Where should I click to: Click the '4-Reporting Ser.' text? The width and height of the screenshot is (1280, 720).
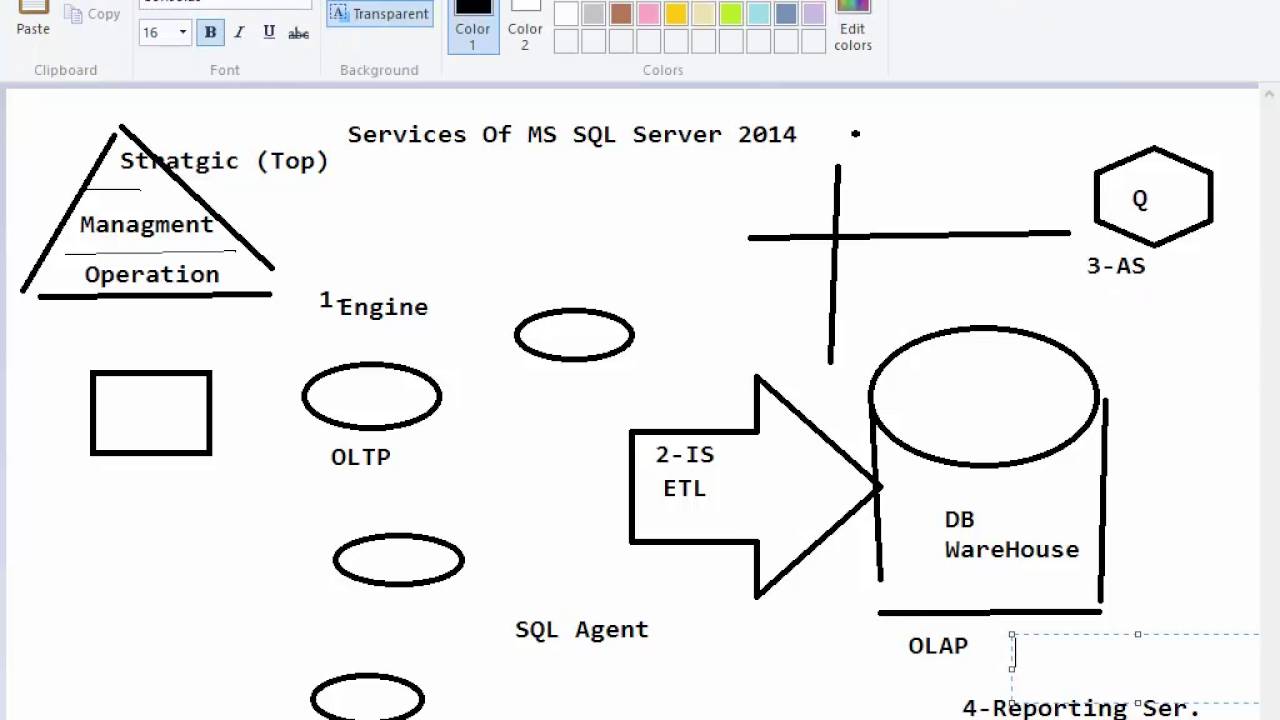click(x=1081, y=708)
